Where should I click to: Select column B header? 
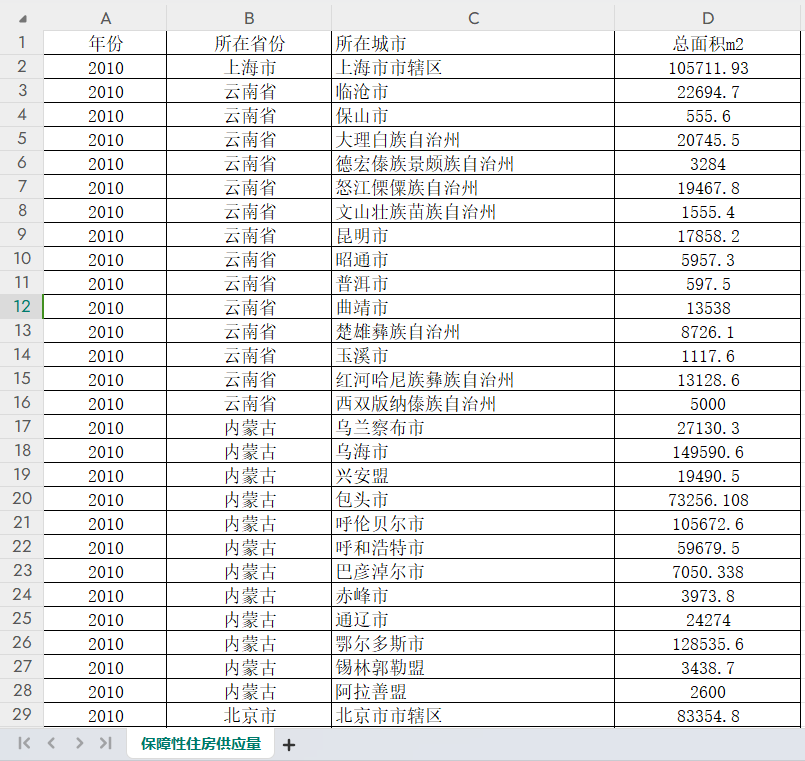coord(249,19)
